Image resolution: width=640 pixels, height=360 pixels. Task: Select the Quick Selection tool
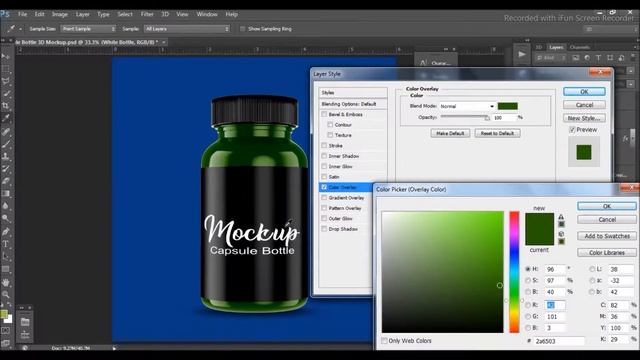(6, 93)
